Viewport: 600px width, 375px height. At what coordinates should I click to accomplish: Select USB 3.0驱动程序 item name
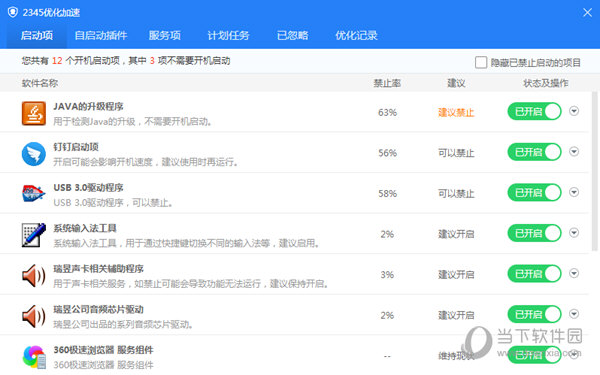pyautogui.click(x=88, y=188)
